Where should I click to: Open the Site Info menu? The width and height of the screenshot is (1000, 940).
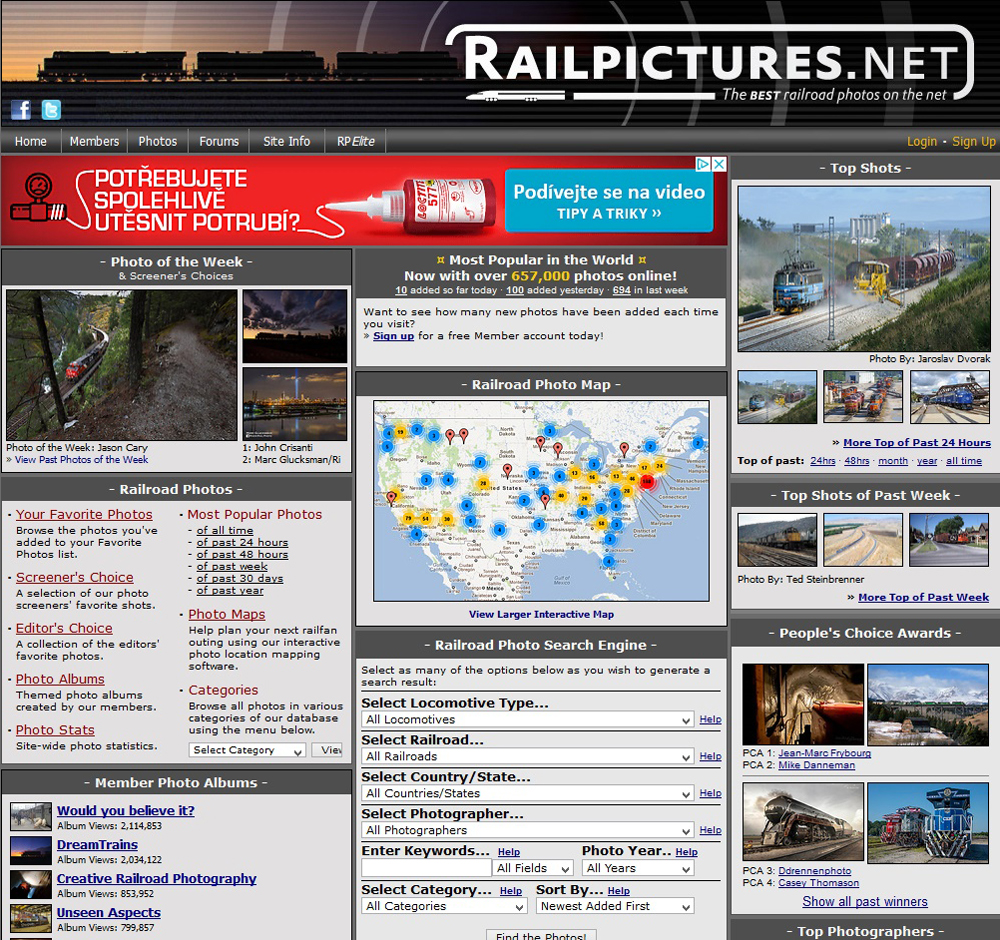286,141
